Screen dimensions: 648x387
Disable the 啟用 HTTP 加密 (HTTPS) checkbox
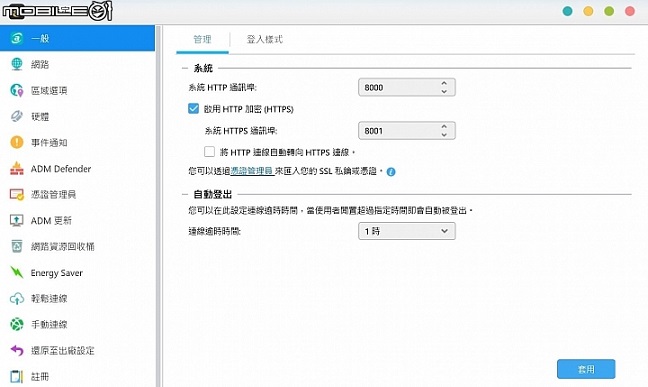[x=193, y=109]
